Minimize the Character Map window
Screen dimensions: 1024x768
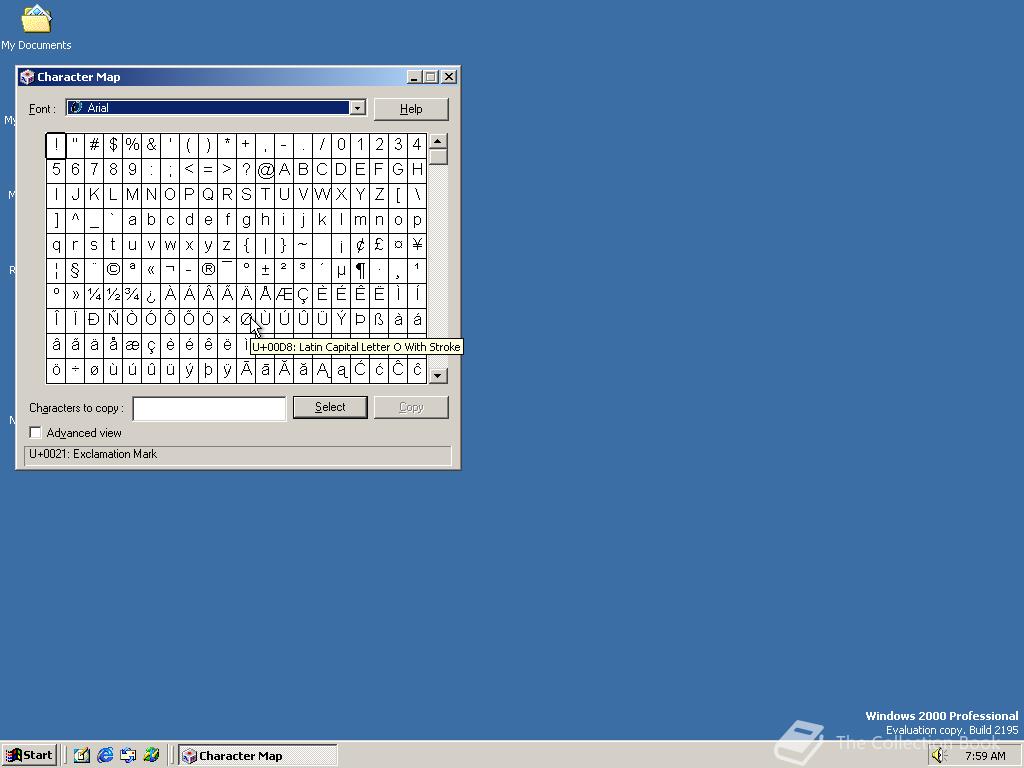click(414, 77)
